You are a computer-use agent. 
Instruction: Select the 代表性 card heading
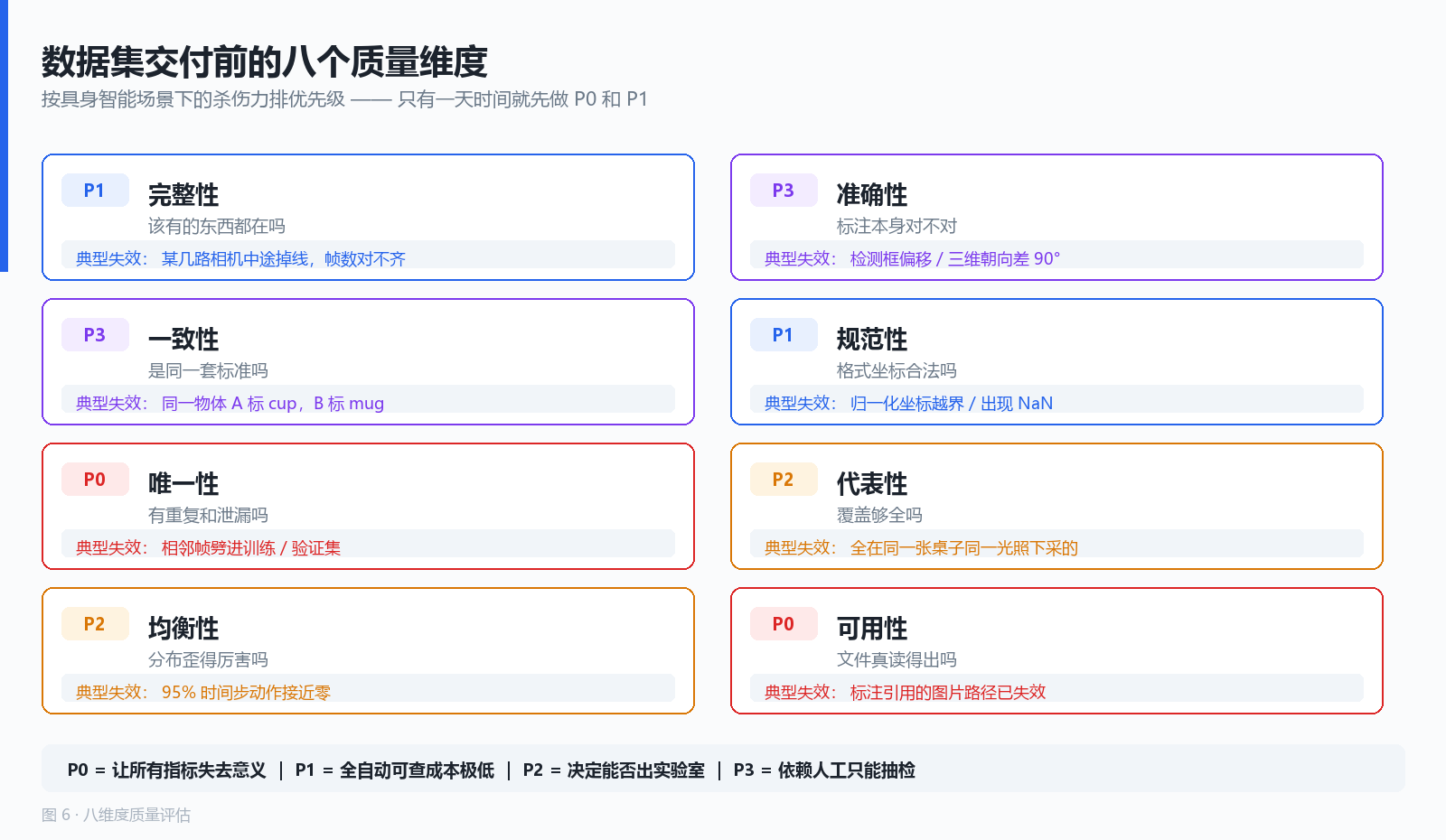point(872,483)
